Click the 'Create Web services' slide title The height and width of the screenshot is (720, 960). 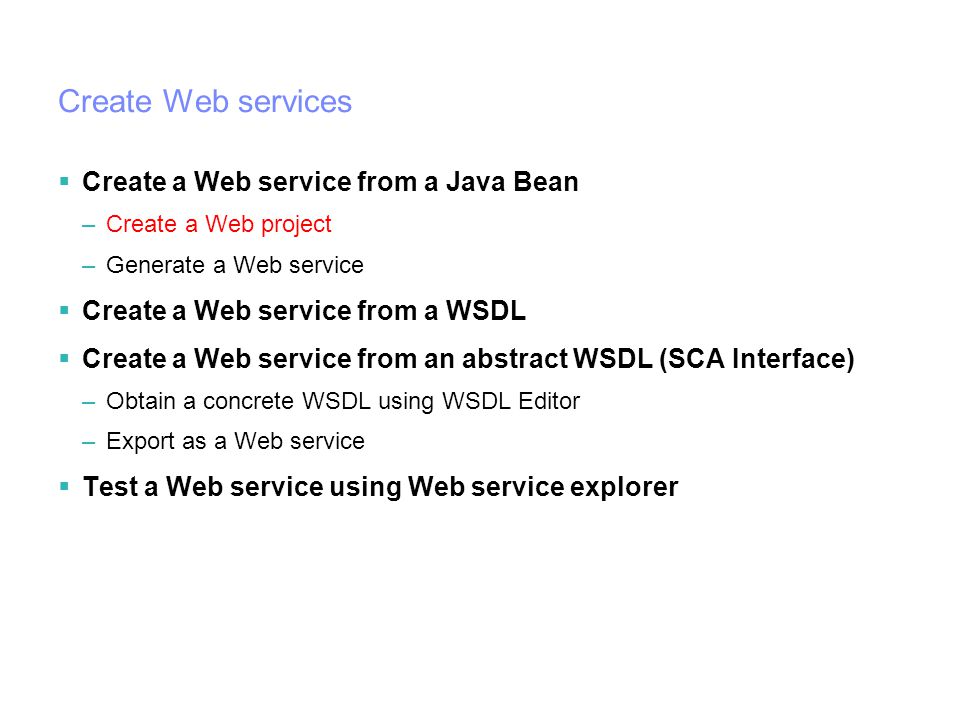coord(205,102)
